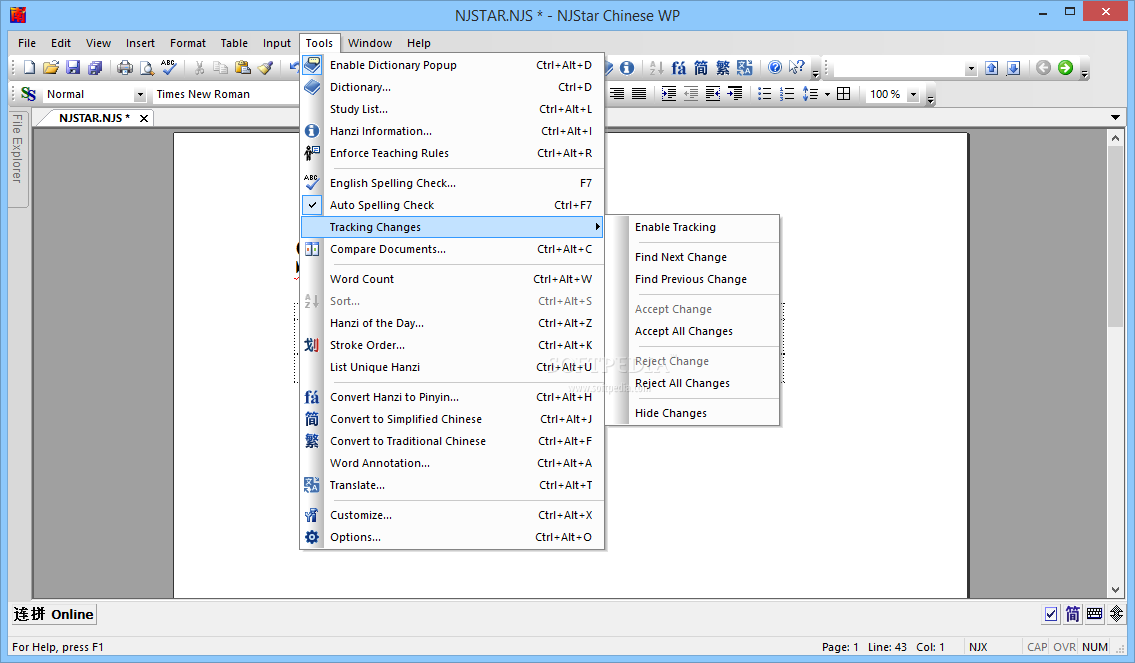The height and width of the screenshot is (663, 1135).
Task: Click Reject All Changes
Action: click(693, 384)
